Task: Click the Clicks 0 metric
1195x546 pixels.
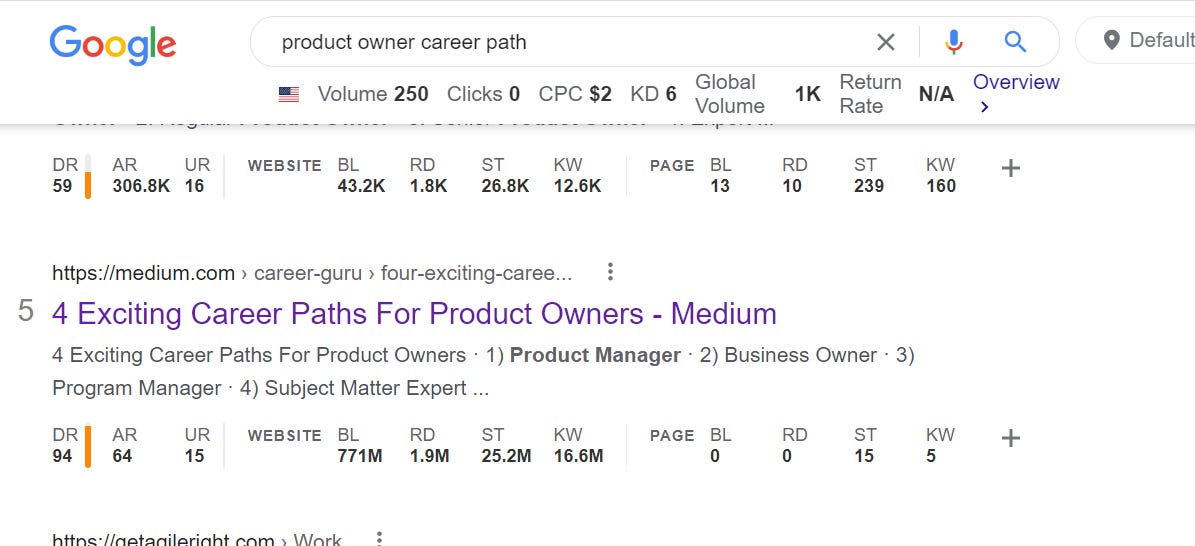Action: pos(483,95)
